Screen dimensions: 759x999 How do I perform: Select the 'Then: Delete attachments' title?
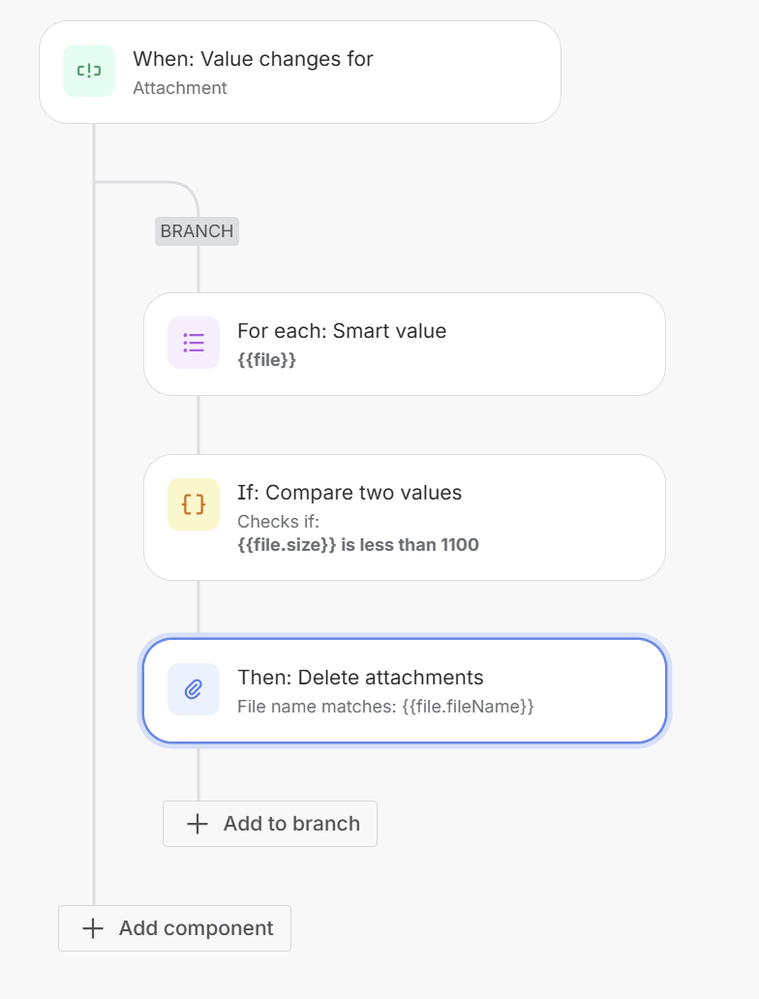coord(360,677)
